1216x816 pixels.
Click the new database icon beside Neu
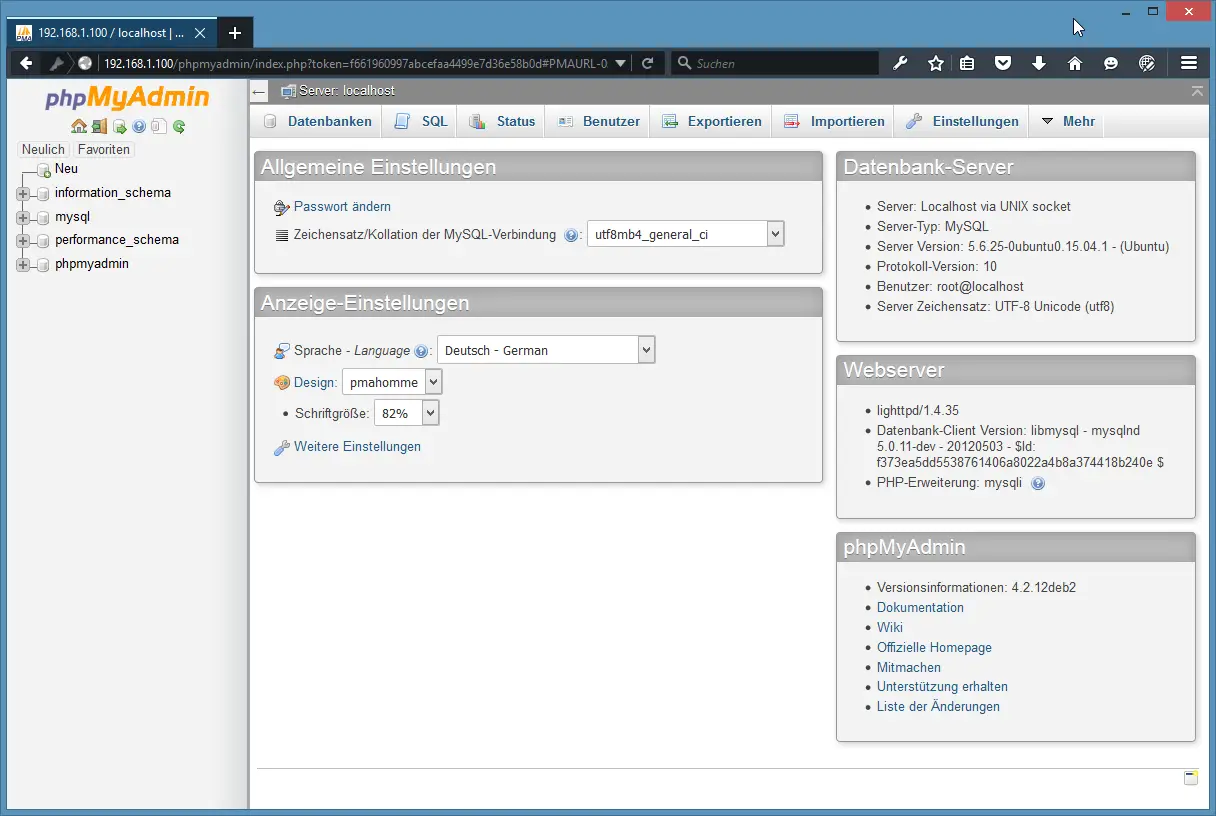[x=43, y=170]
